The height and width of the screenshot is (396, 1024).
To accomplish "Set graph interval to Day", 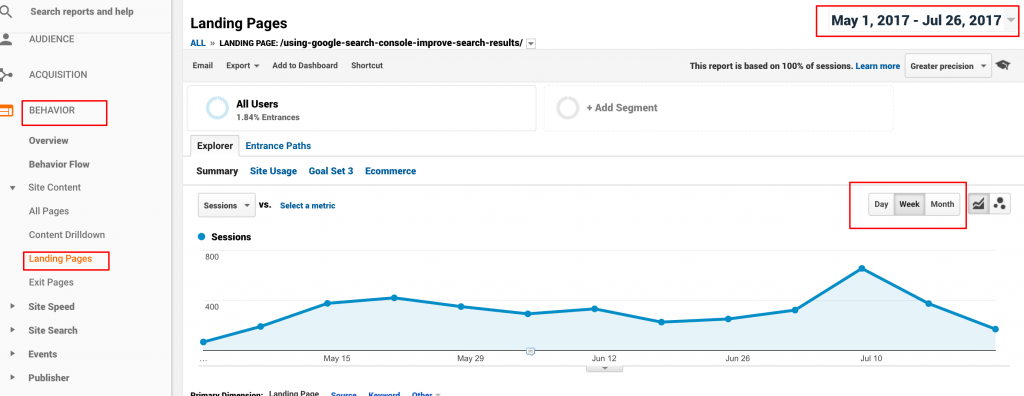I will pyautogui.click(x=881, y=205).
